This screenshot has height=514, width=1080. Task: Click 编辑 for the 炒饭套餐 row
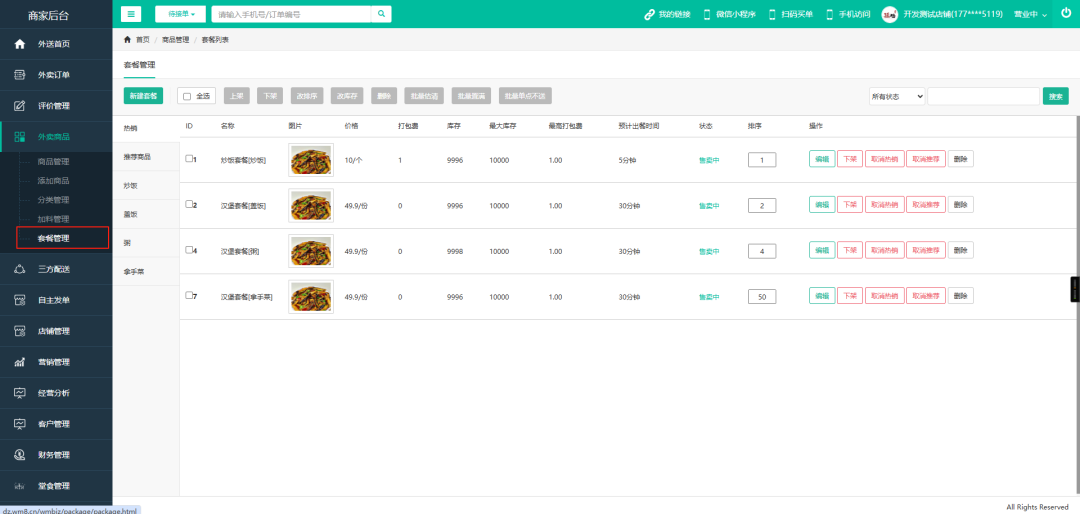tap(821, 159)
